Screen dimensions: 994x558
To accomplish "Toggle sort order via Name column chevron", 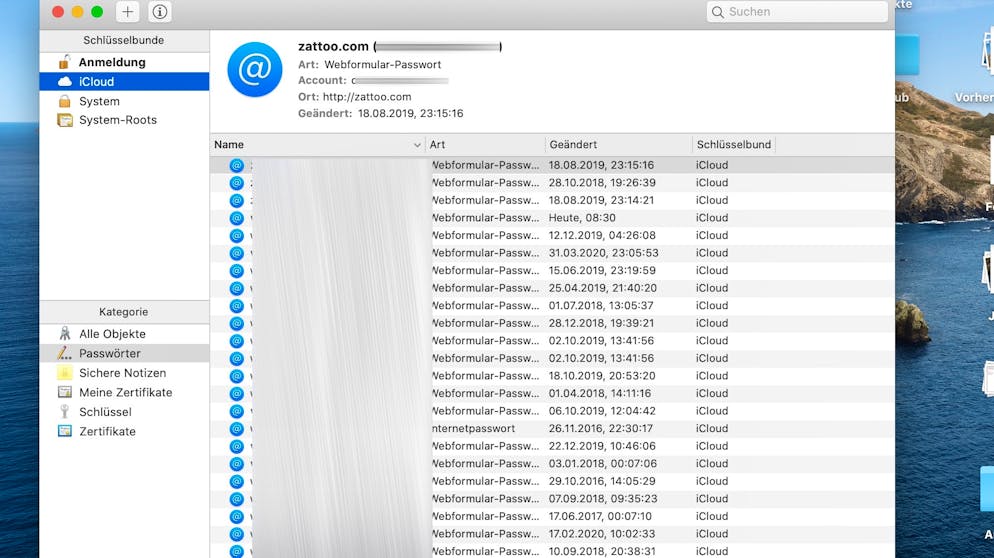I will click(417, 145).
